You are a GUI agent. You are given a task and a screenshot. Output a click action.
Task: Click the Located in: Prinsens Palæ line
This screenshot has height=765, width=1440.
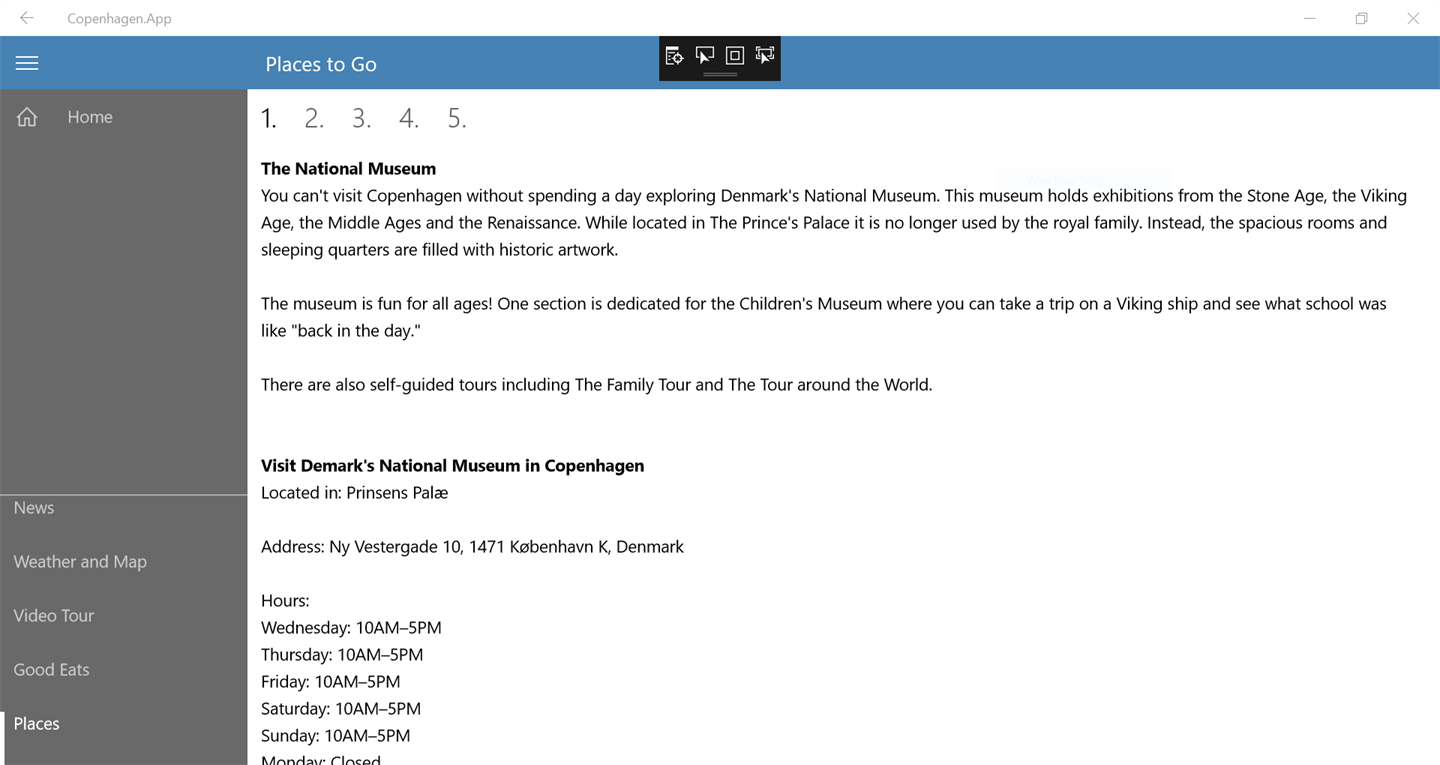(x=355, y=493)
